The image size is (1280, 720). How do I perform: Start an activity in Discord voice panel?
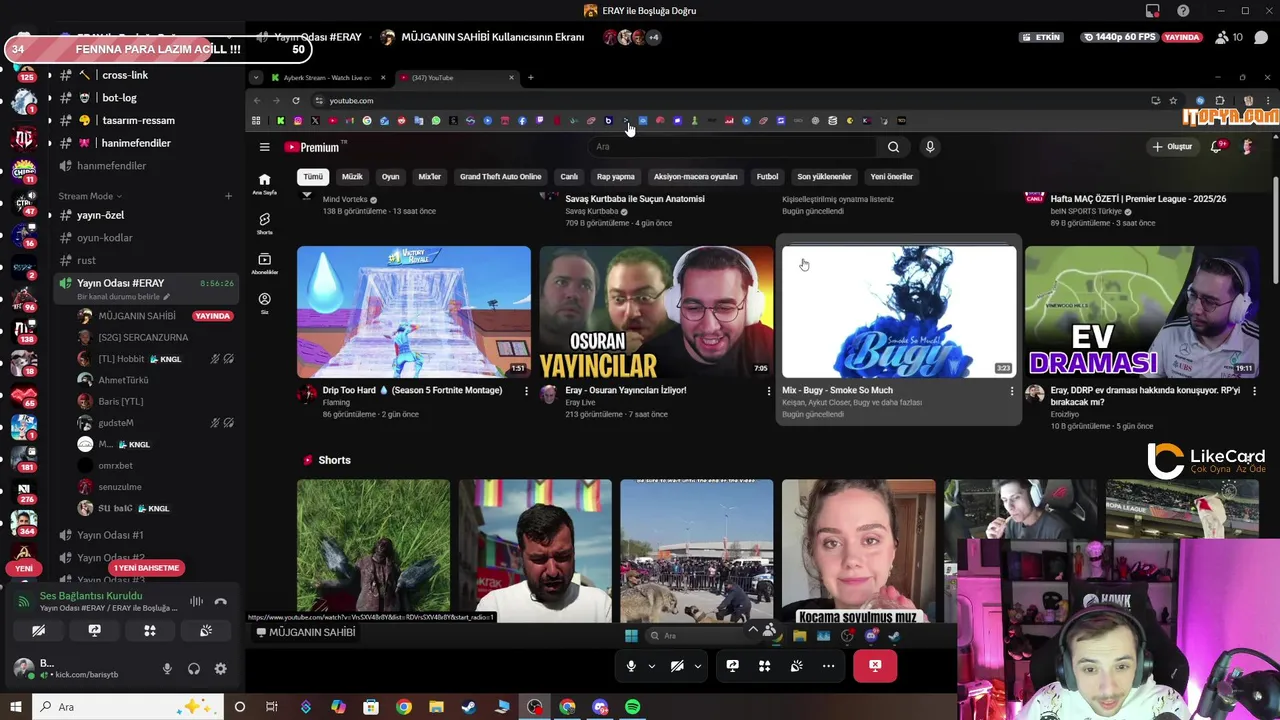150,631
